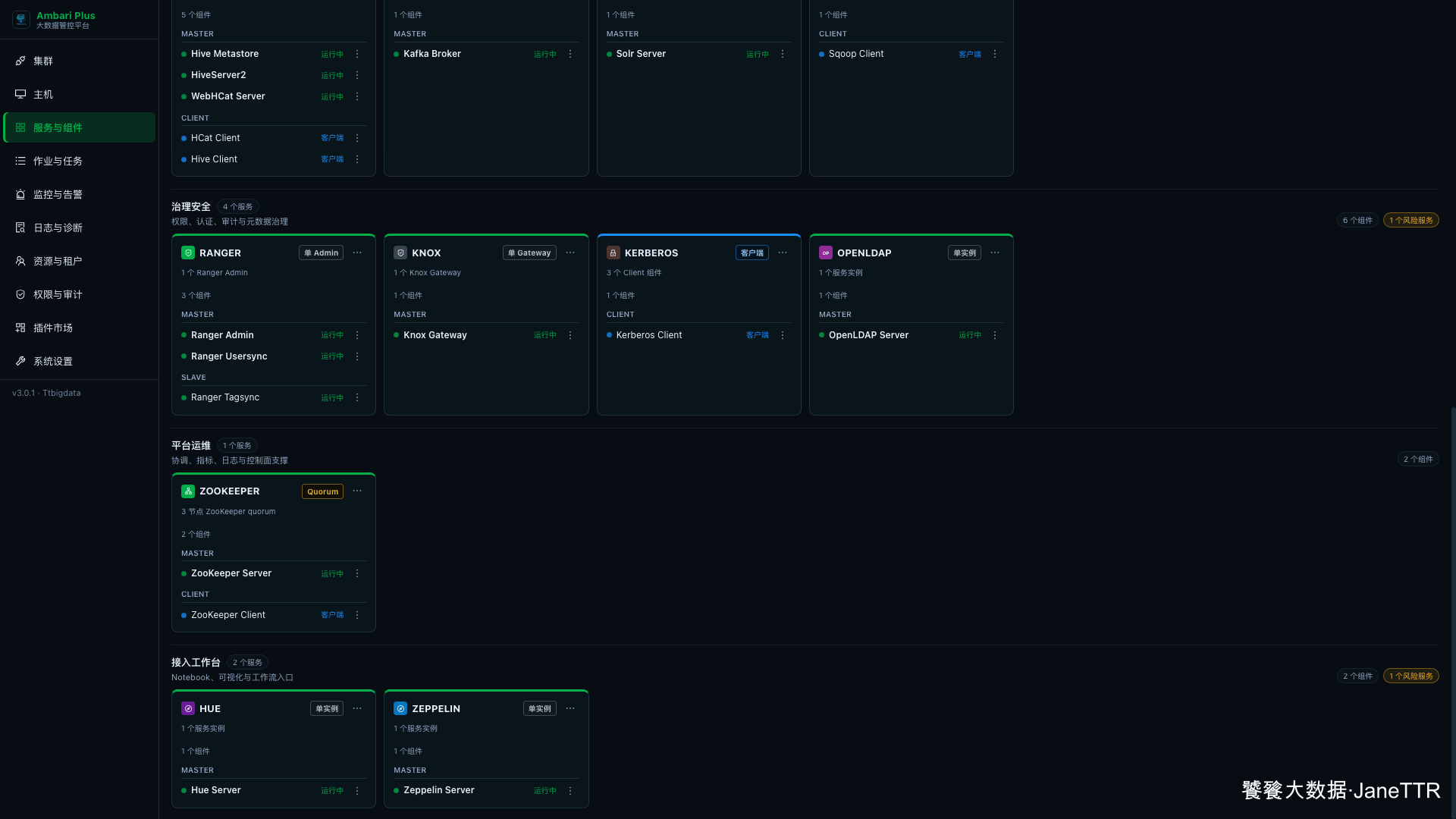Click the 资源与租户 users icon
Image resolution: width=1456 pixels, height=819 pixels.
click(20, 261)
